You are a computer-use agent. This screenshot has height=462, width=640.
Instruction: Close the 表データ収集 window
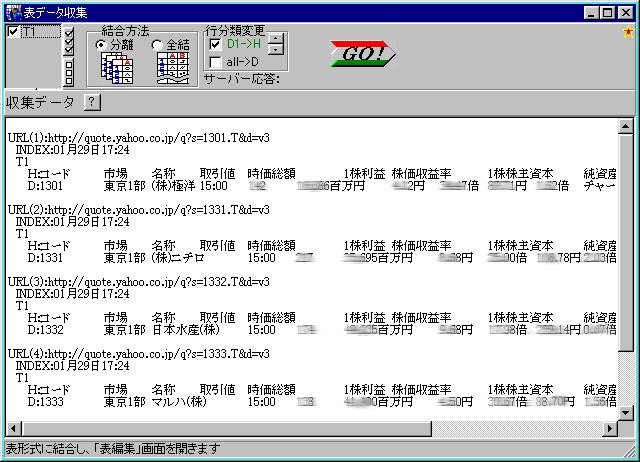click(x=626, y=13)
